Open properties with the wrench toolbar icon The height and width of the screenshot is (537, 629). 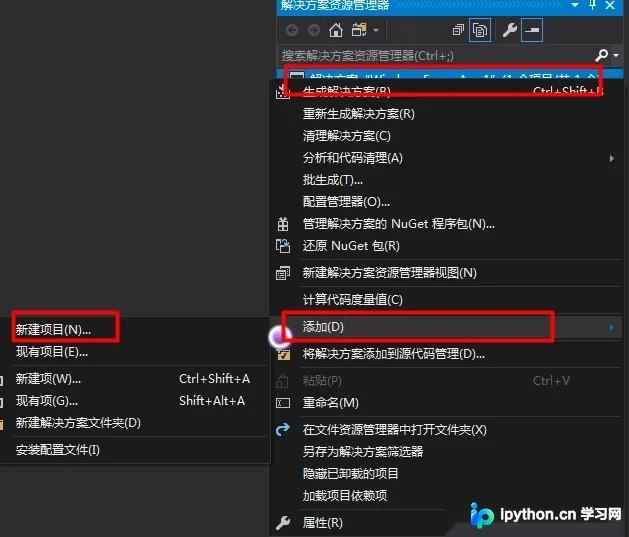click(x=510, y=30)
